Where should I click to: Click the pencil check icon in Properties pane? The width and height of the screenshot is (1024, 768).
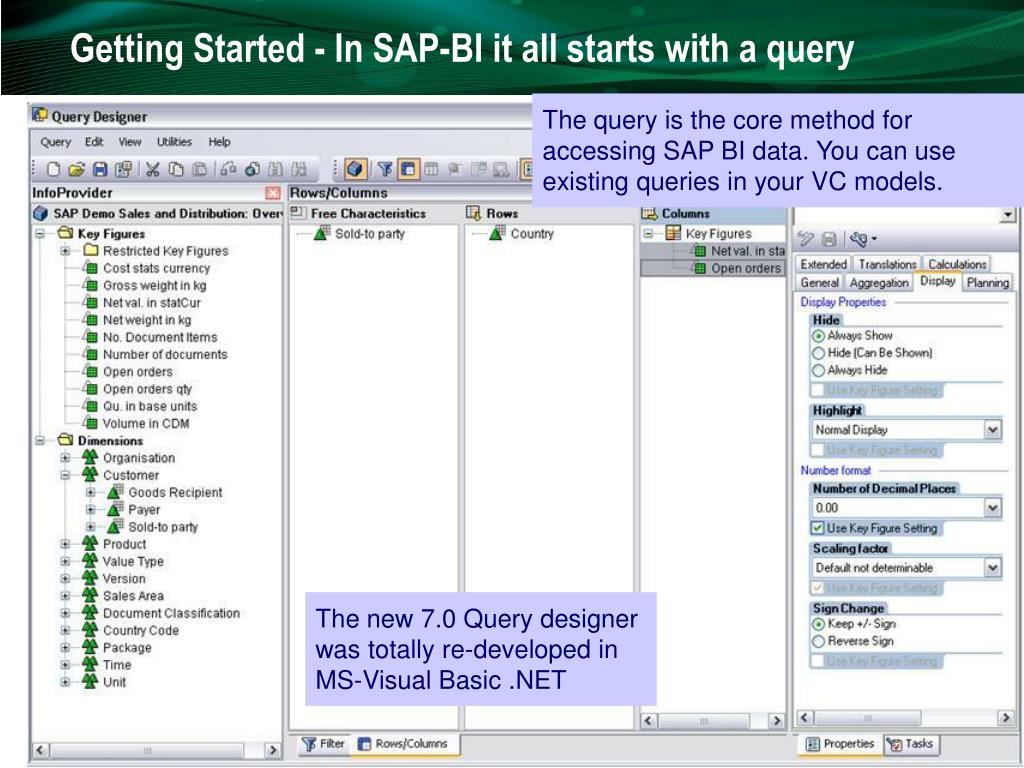(x=806, y=240)
